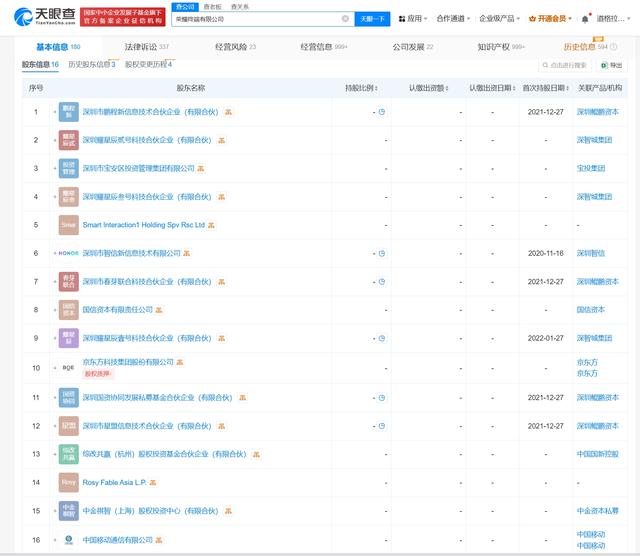
Task: Clear the search box with the X icon
Action: tap(345, 18)
